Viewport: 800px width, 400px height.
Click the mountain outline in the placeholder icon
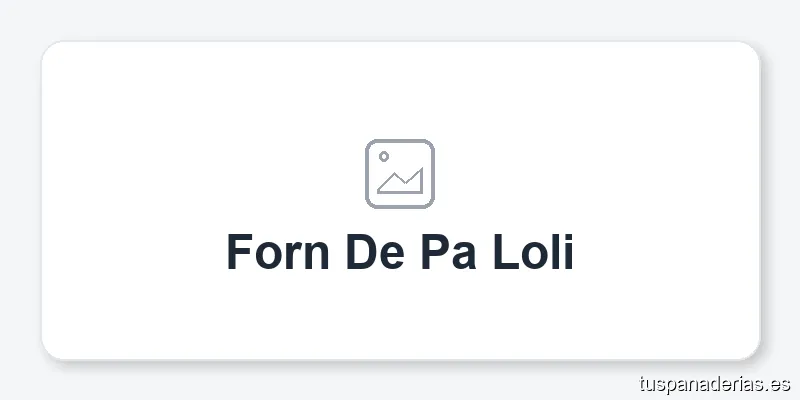click(402, 182)
